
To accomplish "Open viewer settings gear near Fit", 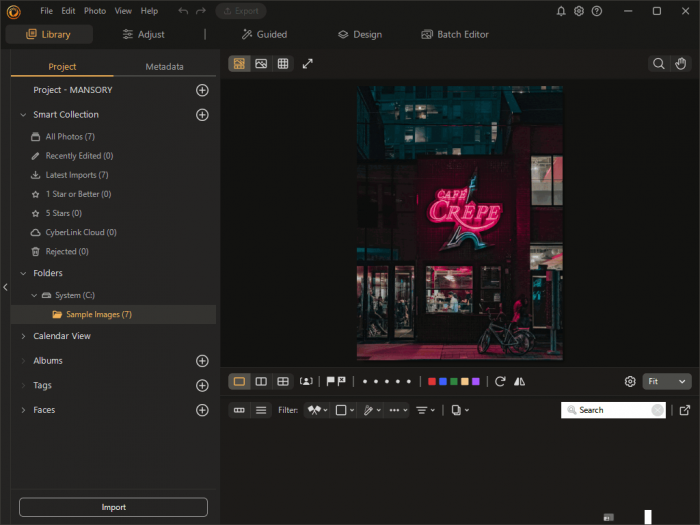I will tap(630, 382).
